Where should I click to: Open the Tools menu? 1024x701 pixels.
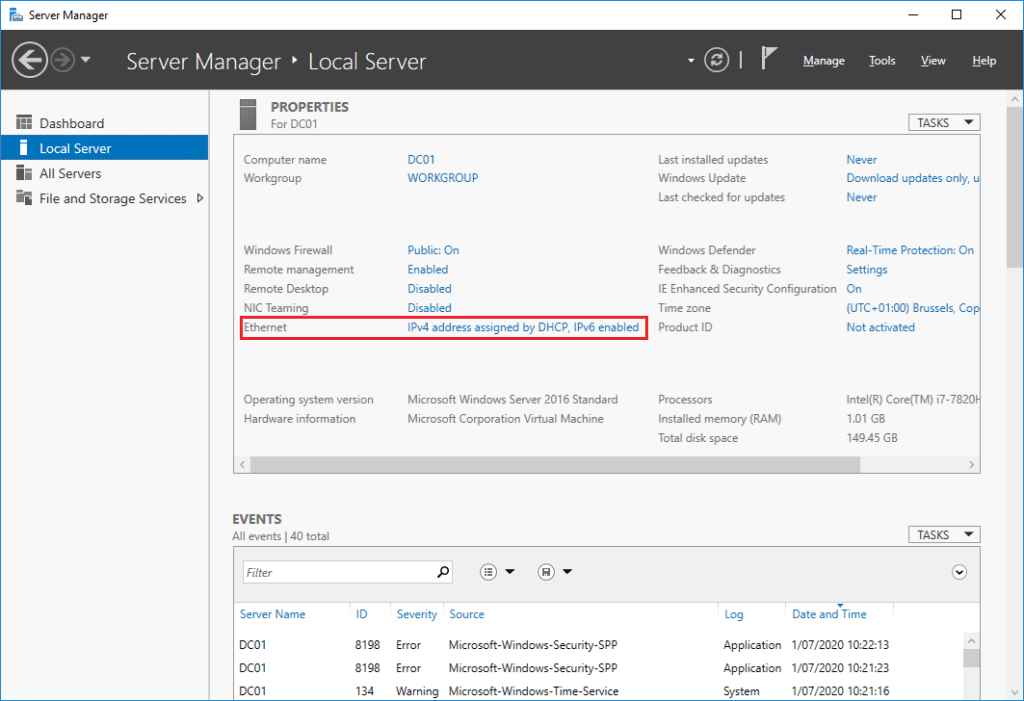882,61
